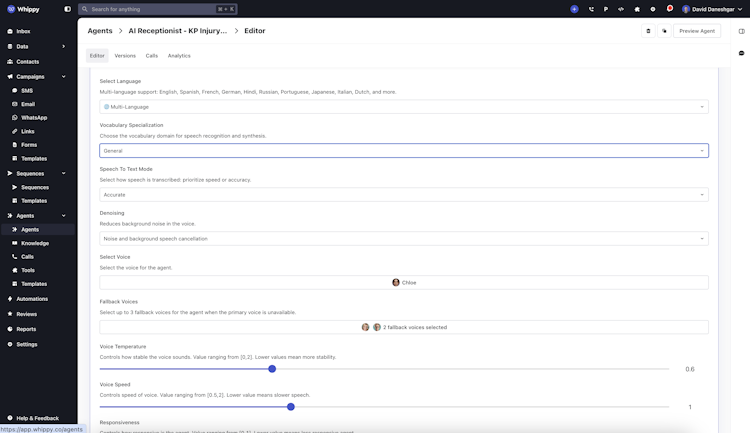Open David Daneshgar user menu
The height and width of the screenshot is (433, 750).
click(x=712, y=9)
